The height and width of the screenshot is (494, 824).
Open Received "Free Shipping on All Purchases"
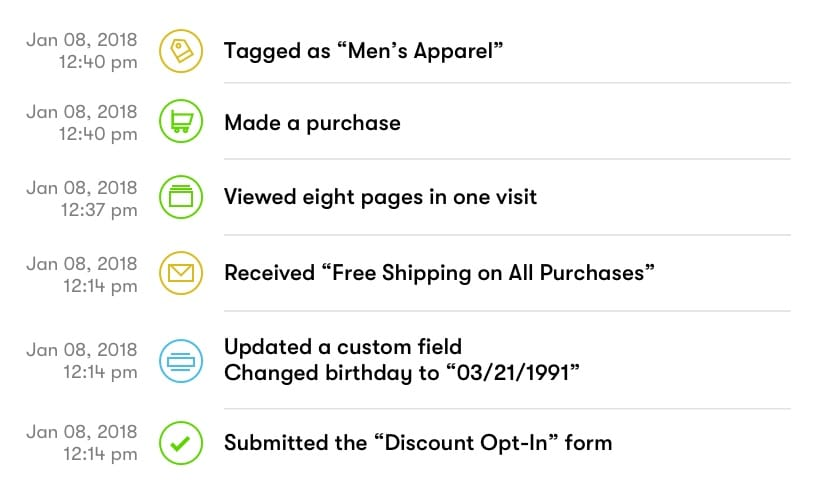[439, 273]
